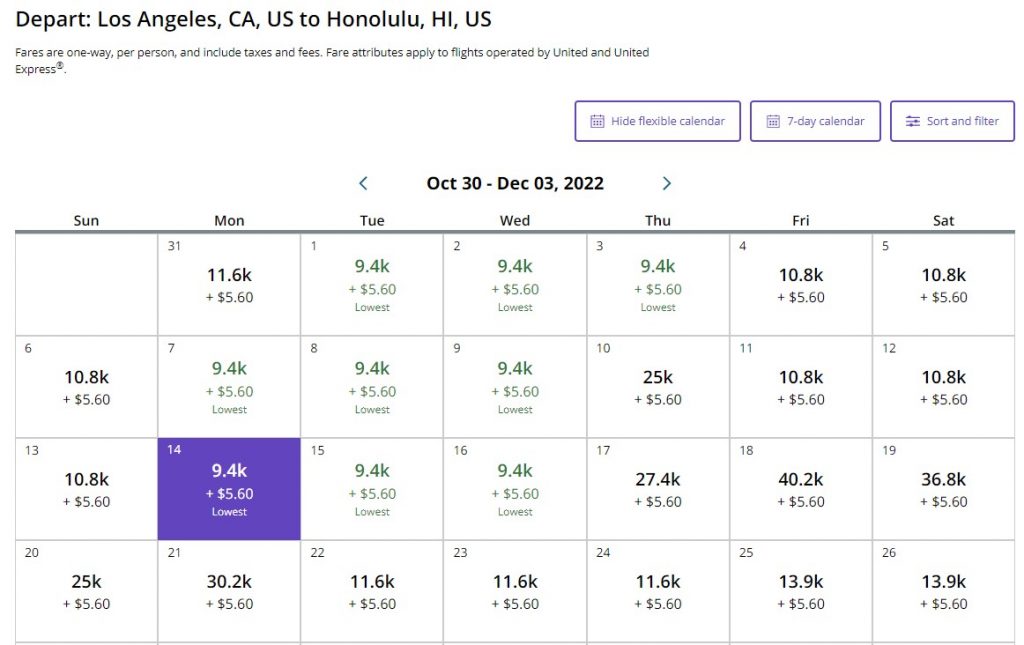Select Monday Oct 31 fare 11.6k

(229, 284)
